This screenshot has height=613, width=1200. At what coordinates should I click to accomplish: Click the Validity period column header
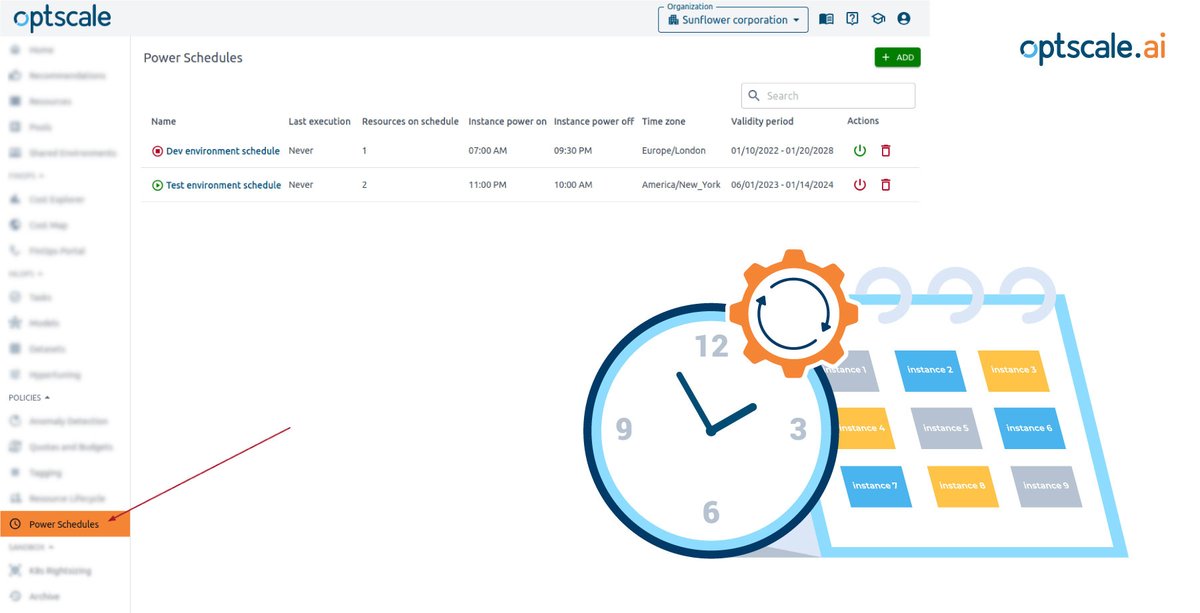[x=762, y=121]
